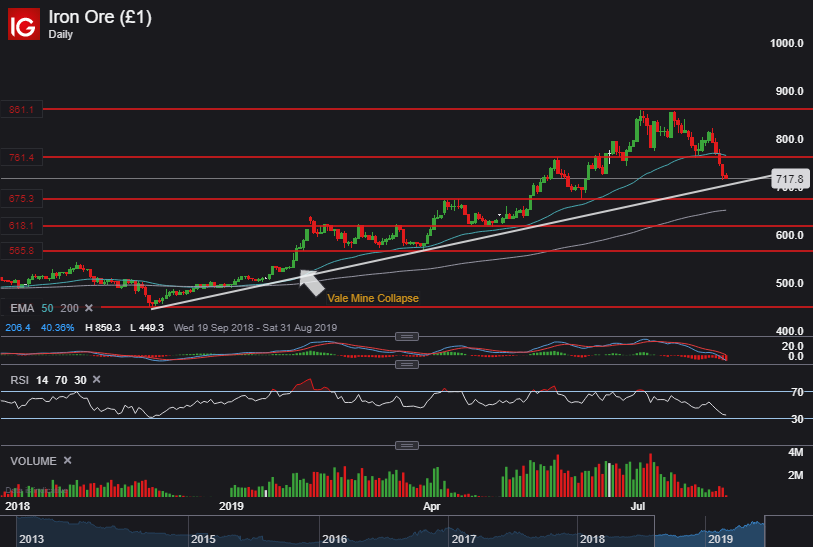
Task: Click the 4M volume axis label
Action: tap(795, 452)
